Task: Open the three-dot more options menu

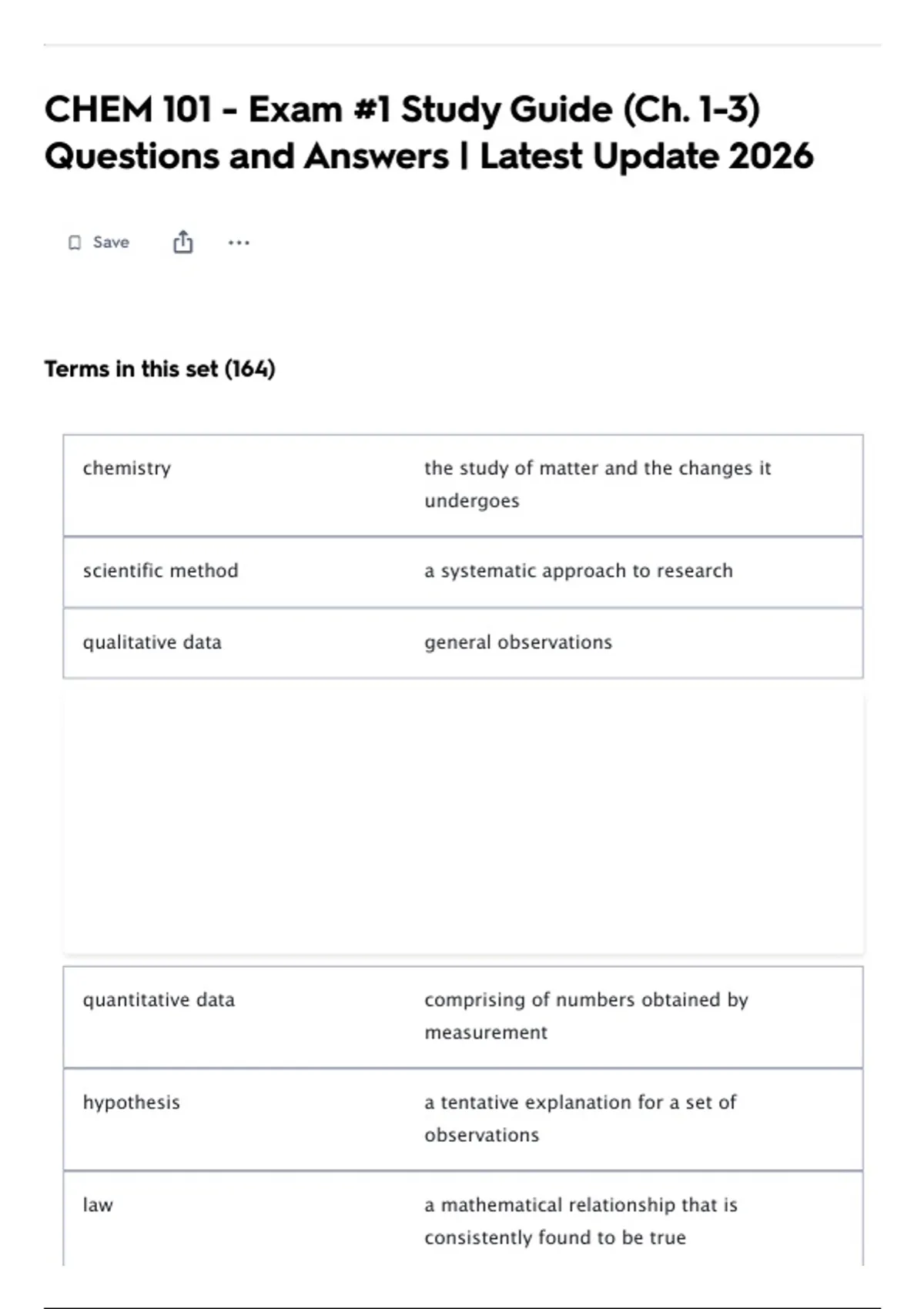Action: coord(239,243)
